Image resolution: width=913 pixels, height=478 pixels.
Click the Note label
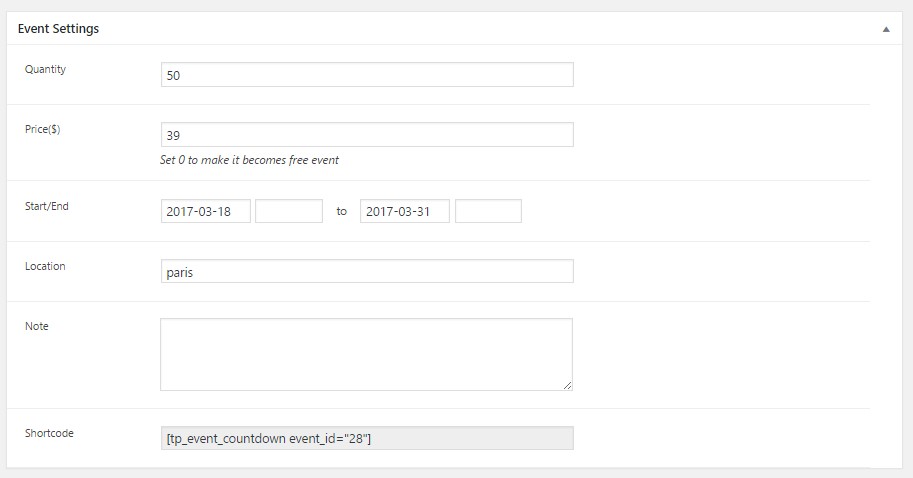37,326
